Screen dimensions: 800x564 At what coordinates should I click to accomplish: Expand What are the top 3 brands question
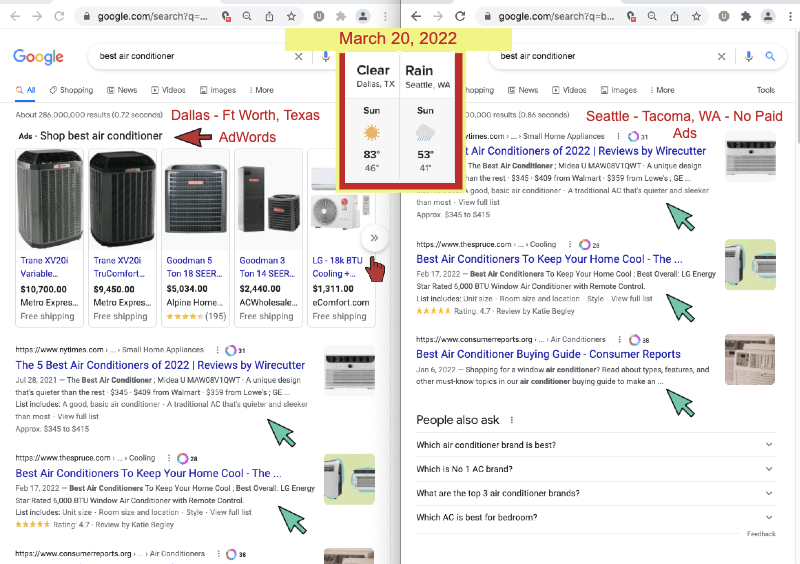coord(595,494)
